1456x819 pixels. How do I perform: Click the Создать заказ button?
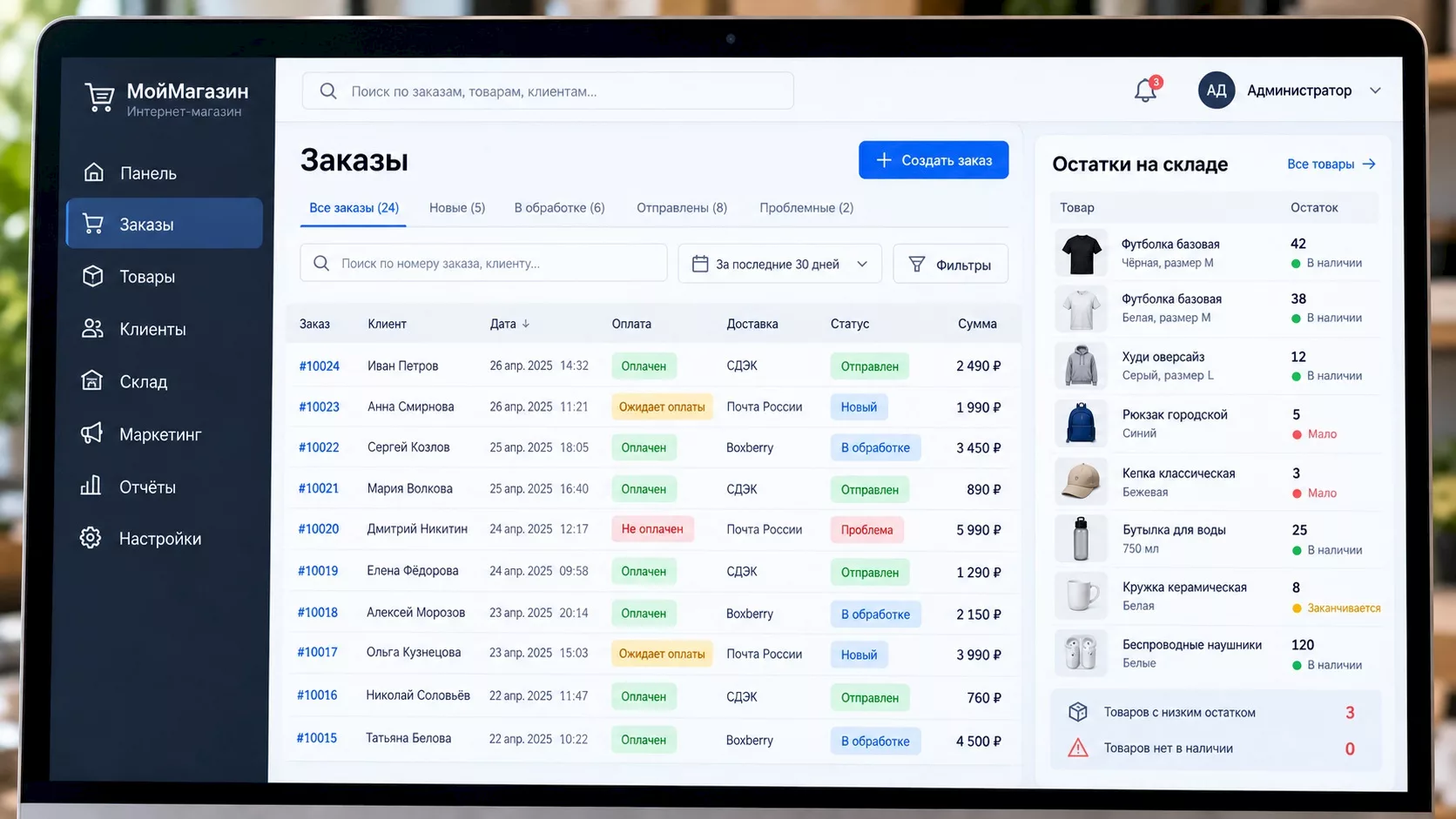tap(934, 160)
